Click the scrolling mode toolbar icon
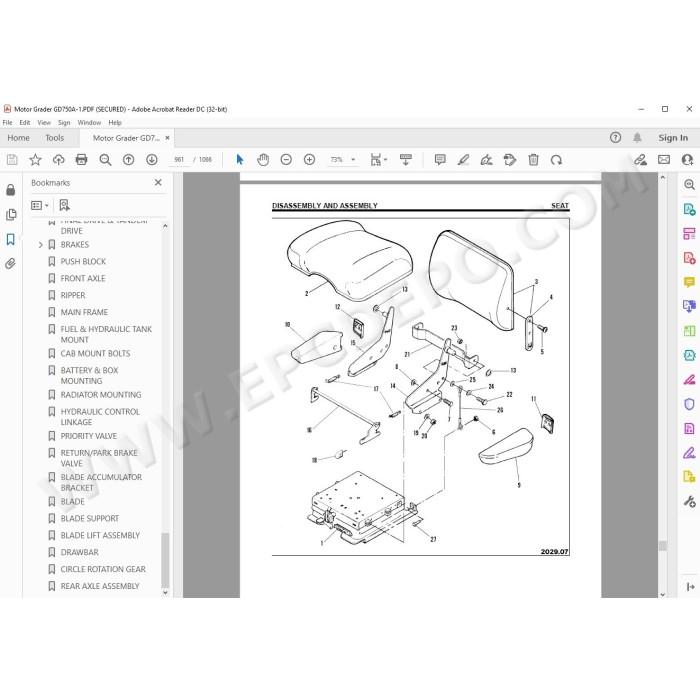Screen dimensions: 700x700 (406, 159)
